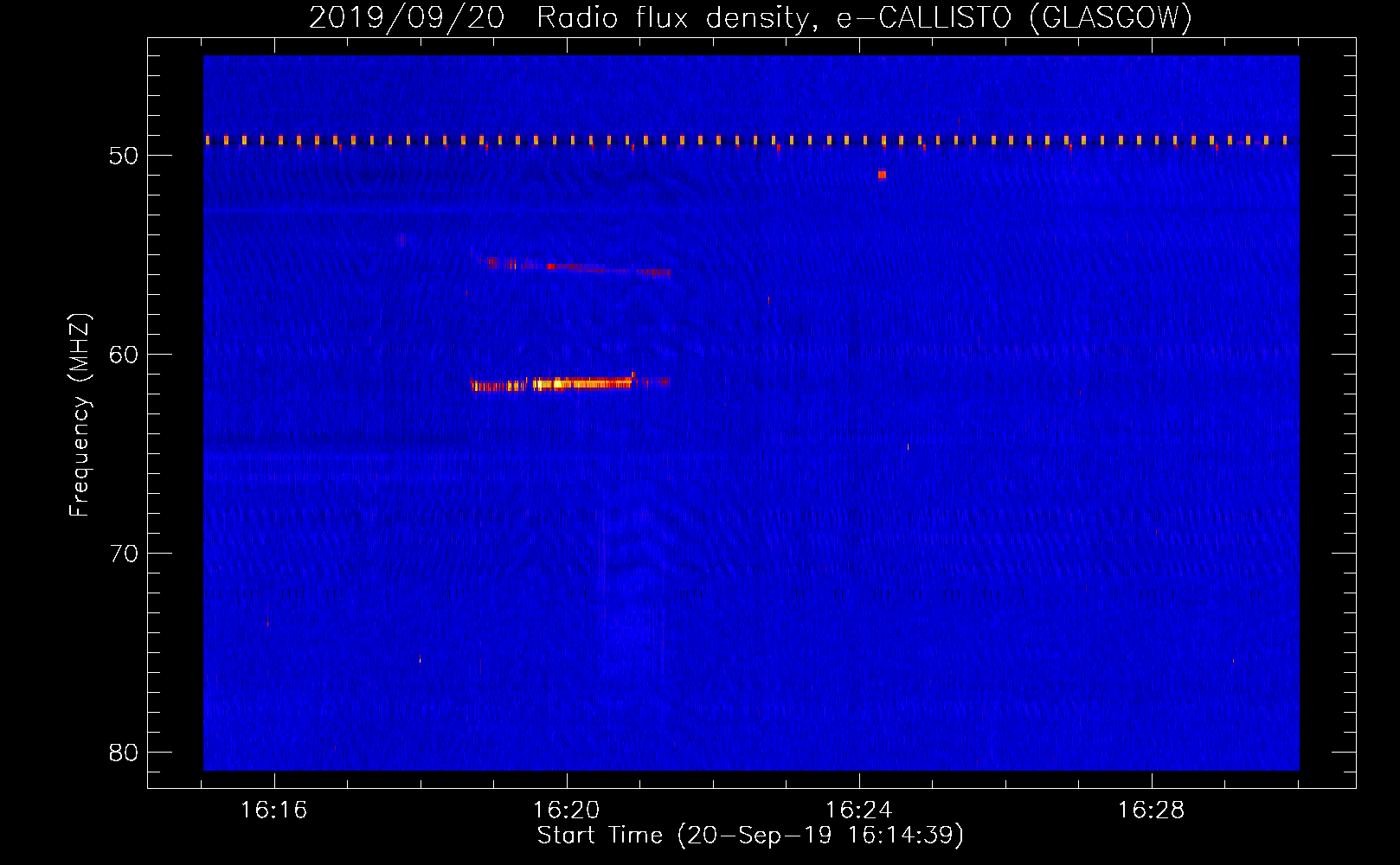Click the bright yellow burst near 61.5 MHz
This screenshot has width=1400, height=865.
click(571, 383)
